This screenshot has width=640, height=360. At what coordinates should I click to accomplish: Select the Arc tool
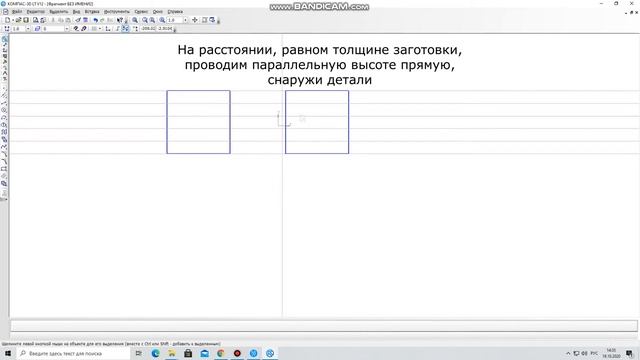point(4,117)
